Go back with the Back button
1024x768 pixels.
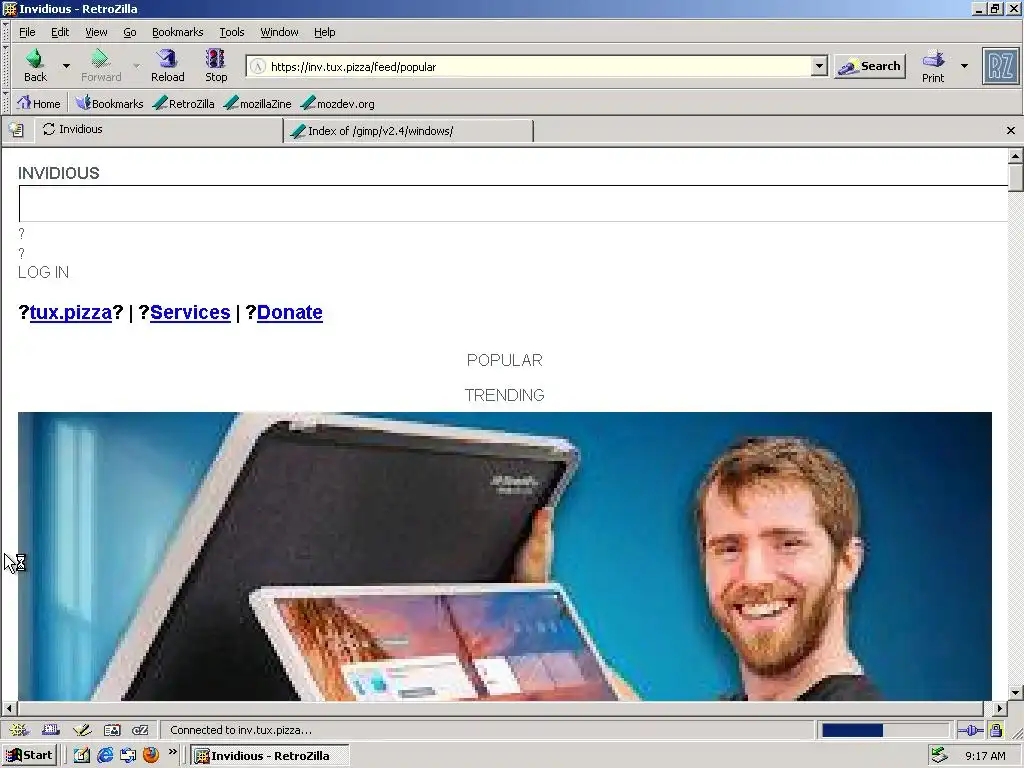coord(35,65)
